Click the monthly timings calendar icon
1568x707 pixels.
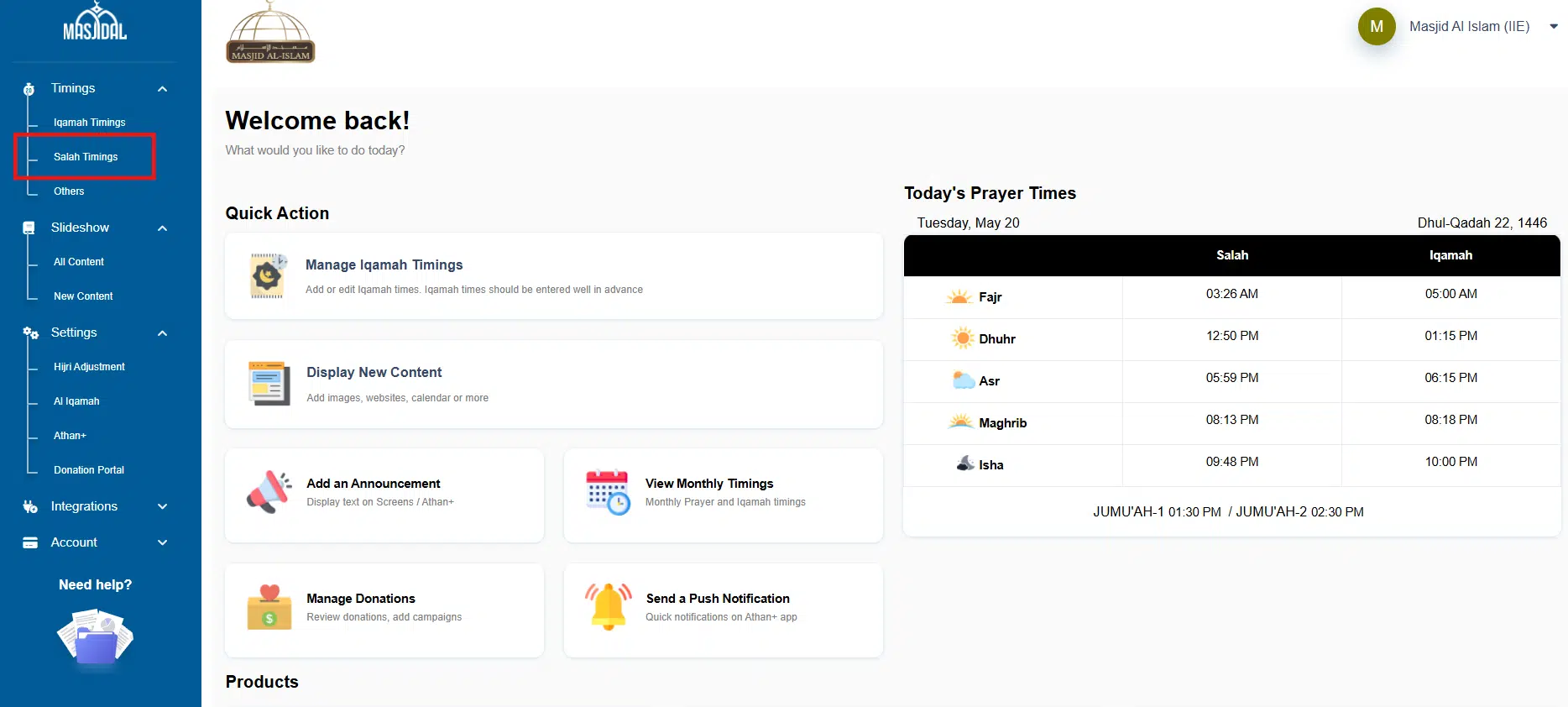608,492
